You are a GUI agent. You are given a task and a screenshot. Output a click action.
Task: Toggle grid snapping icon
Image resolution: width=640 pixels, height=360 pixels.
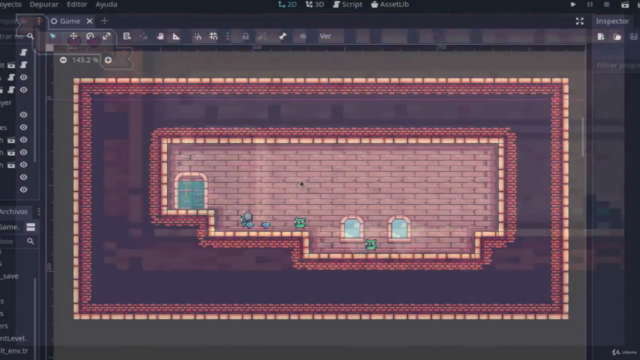(213, 36)
